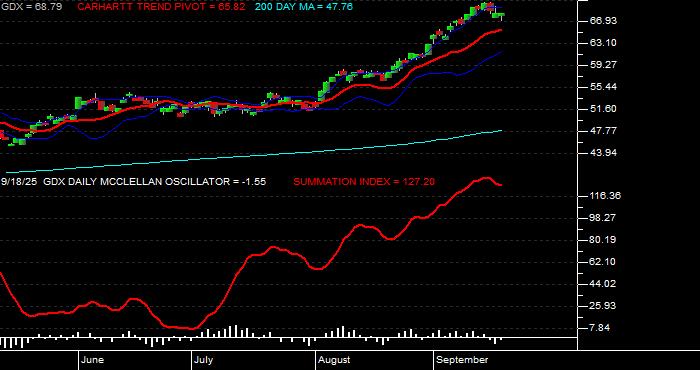Select the 43.94 price axis value
Image resolution: width=700 pixels, height=370 pixels.
tap(604, 153)
